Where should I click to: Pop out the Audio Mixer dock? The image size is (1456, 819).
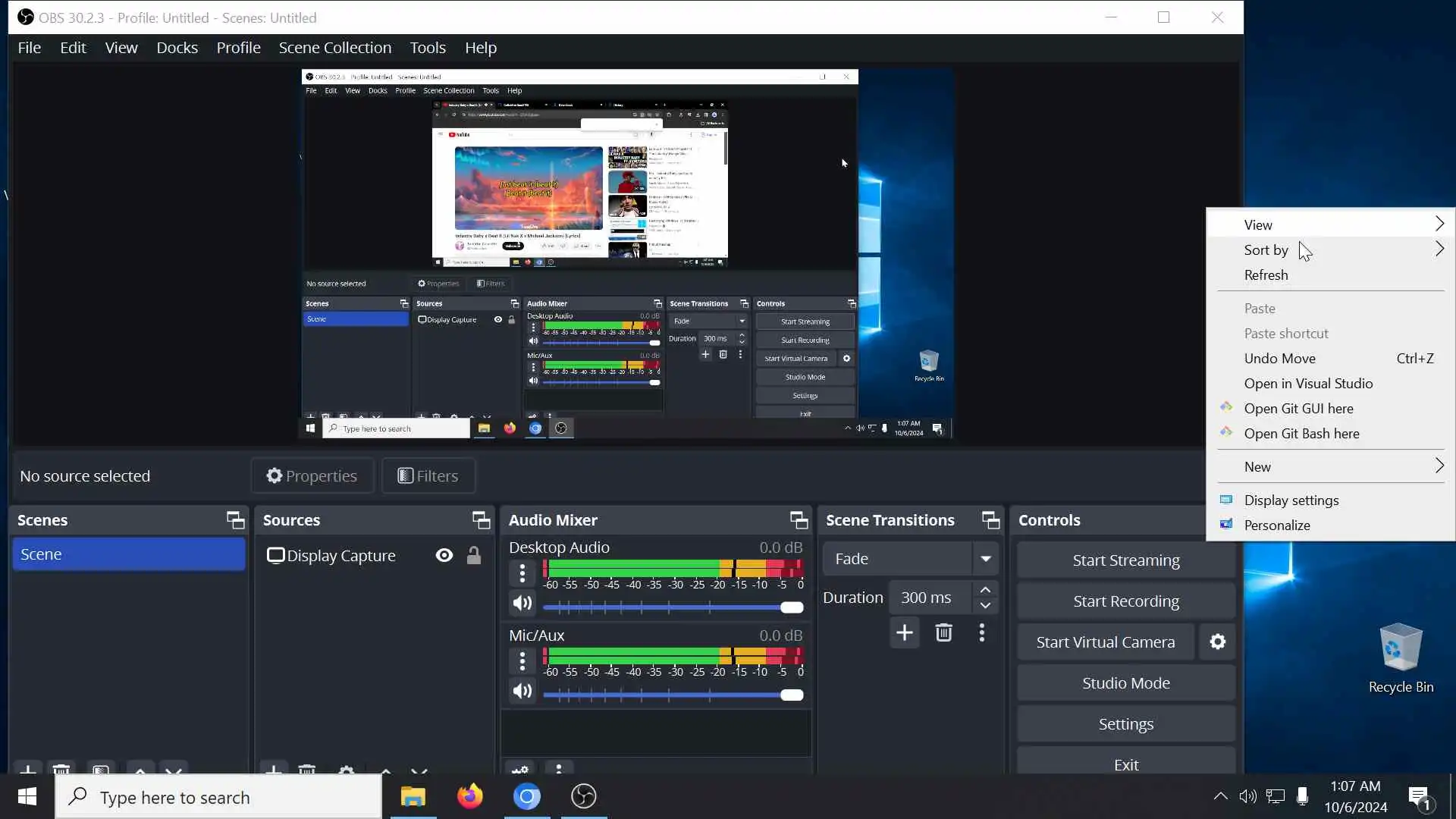tap(799, 520)
